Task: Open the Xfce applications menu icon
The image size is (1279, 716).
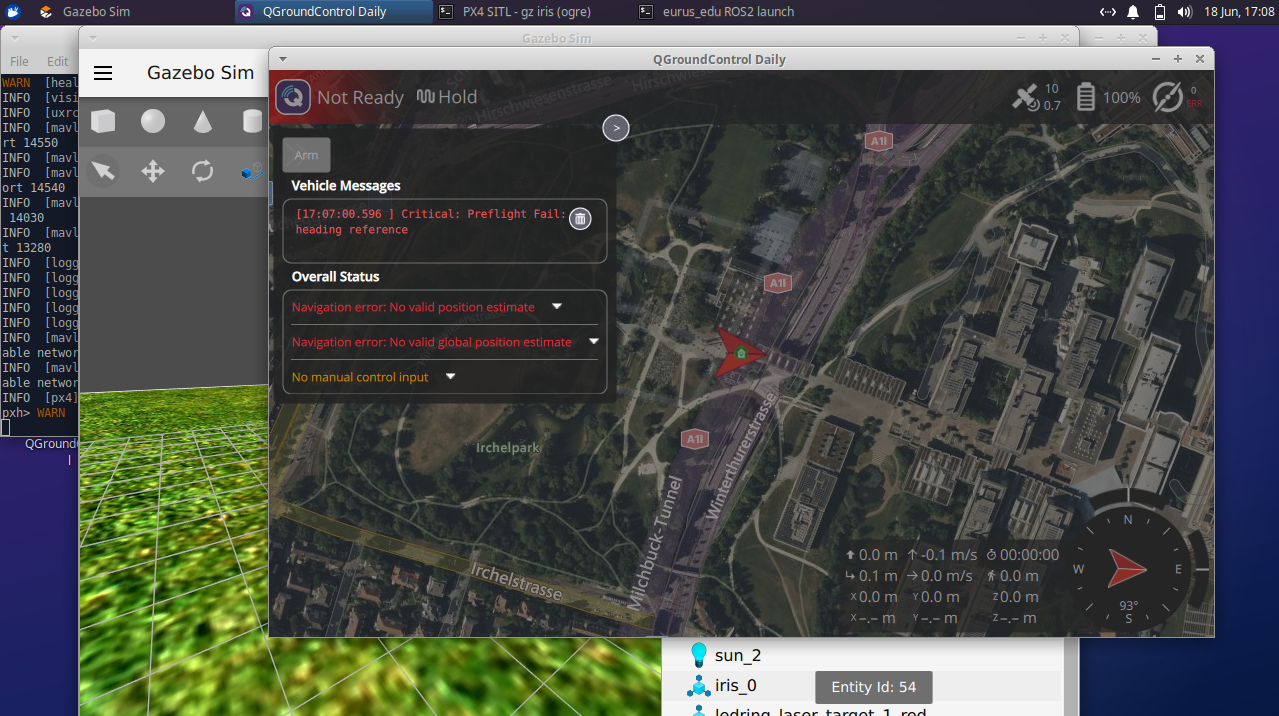Action: 12,12
